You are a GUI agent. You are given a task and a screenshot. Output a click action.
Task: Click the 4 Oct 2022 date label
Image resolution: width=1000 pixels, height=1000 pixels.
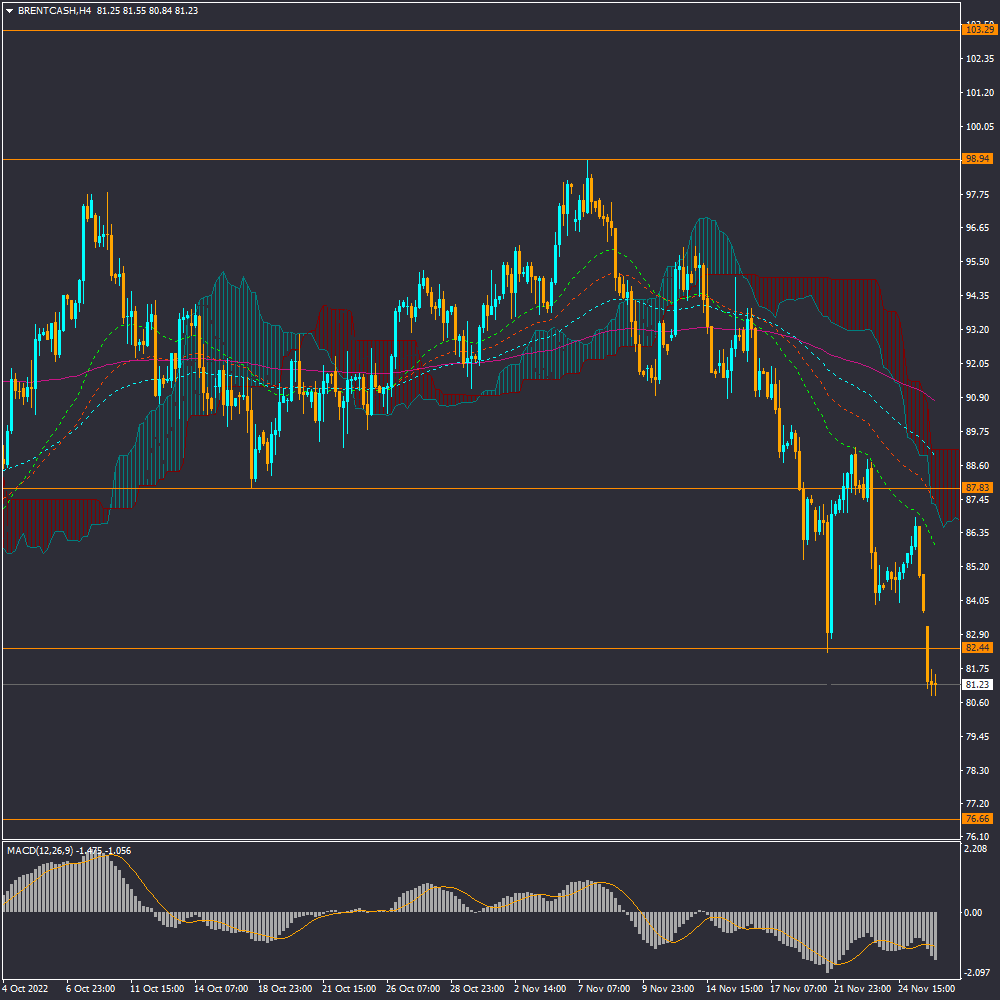point(26,988)
